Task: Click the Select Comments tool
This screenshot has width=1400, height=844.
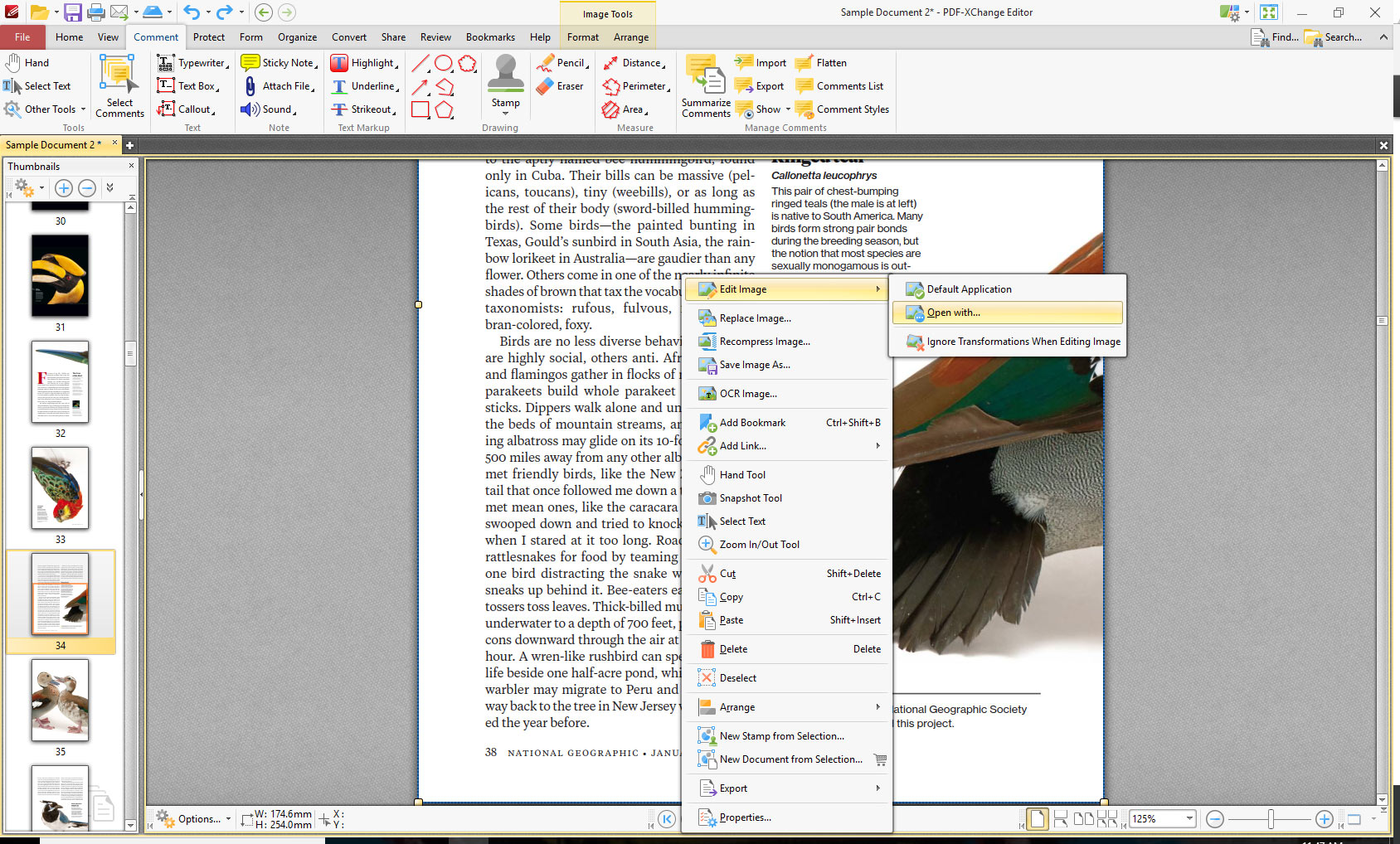Action: [x=119, y=86]
